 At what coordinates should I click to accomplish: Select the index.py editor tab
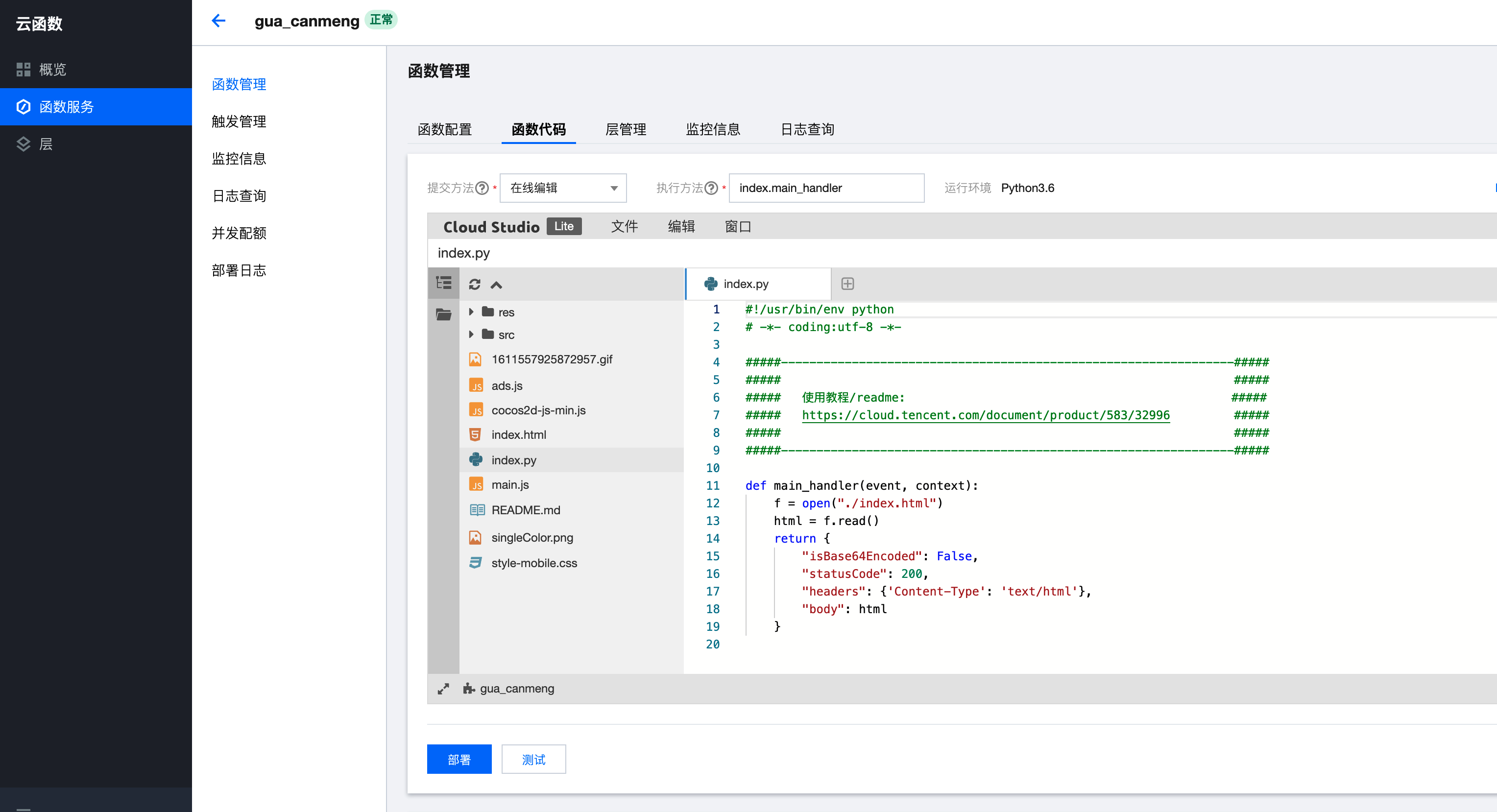point(758,284)
